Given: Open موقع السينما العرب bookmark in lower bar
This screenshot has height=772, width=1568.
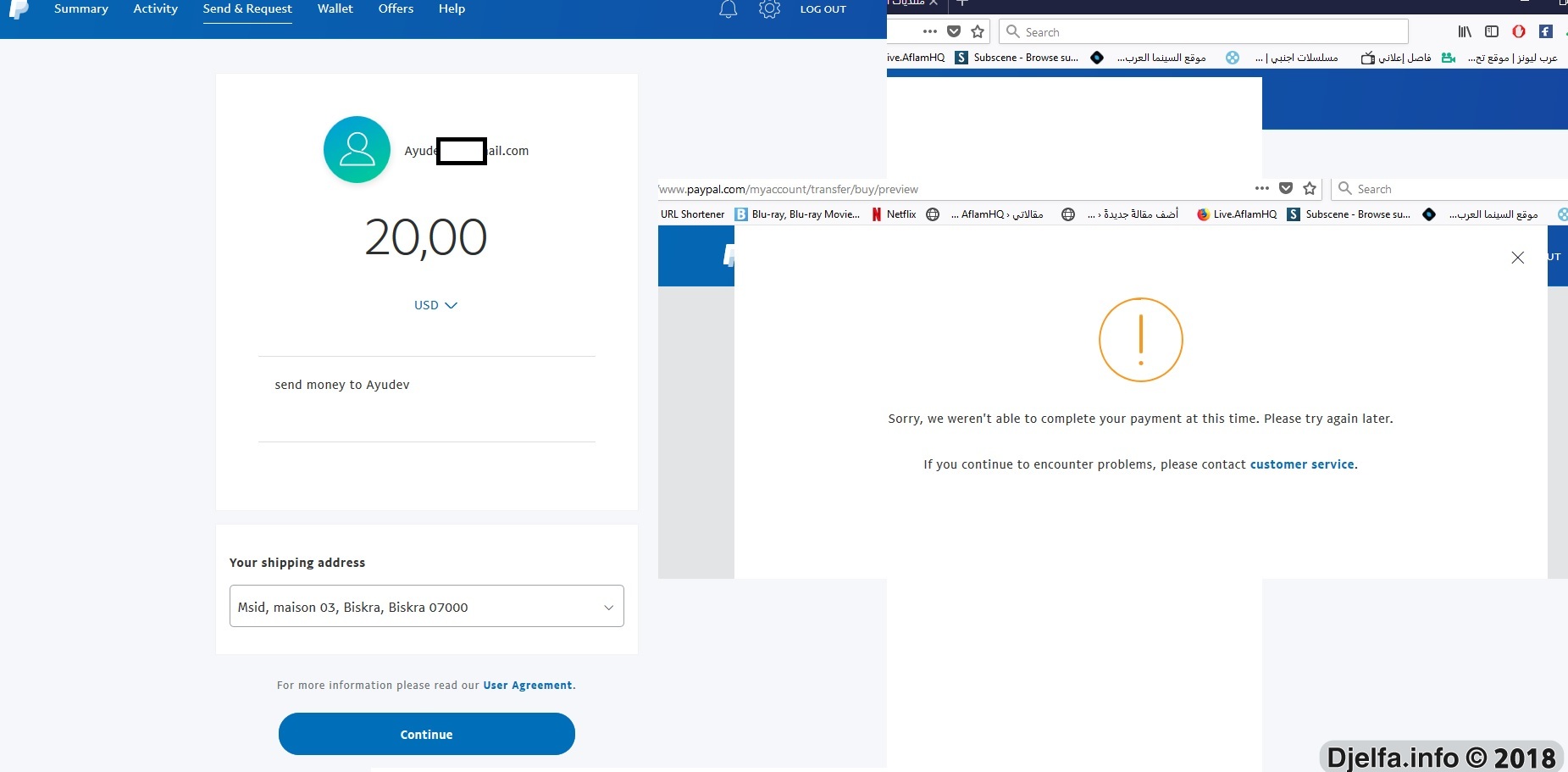Looking at the screenshot, I should [x=1480, y=214].
